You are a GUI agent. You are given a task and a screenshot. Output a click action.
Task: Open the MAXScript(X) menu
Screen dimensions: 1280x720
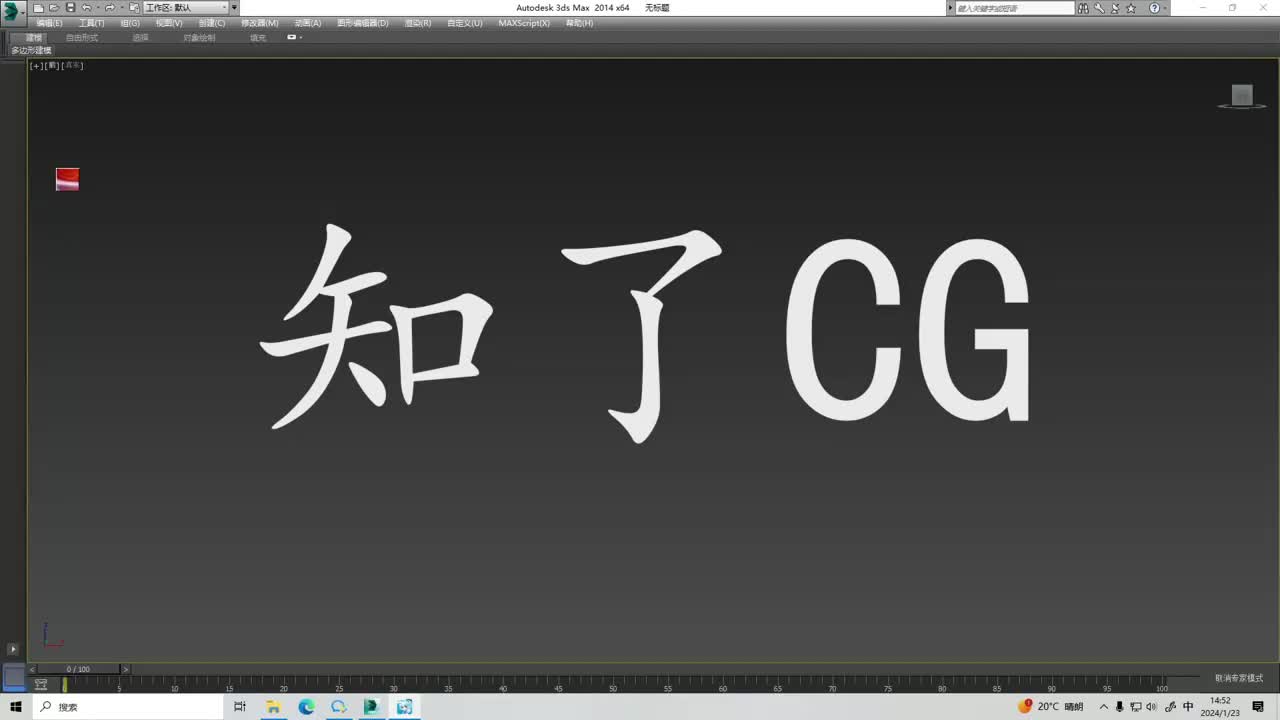[x=524, y=23]
